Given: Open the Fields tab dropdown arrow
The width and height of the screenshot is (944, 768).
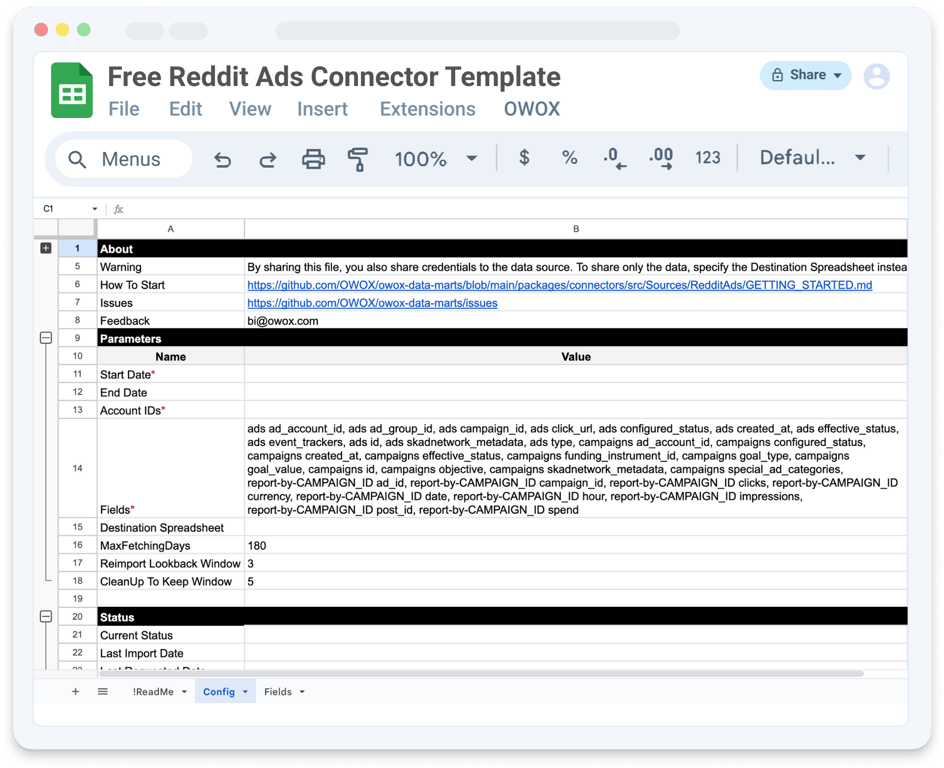Looking at the screenshot, I should tap(302, 692).
